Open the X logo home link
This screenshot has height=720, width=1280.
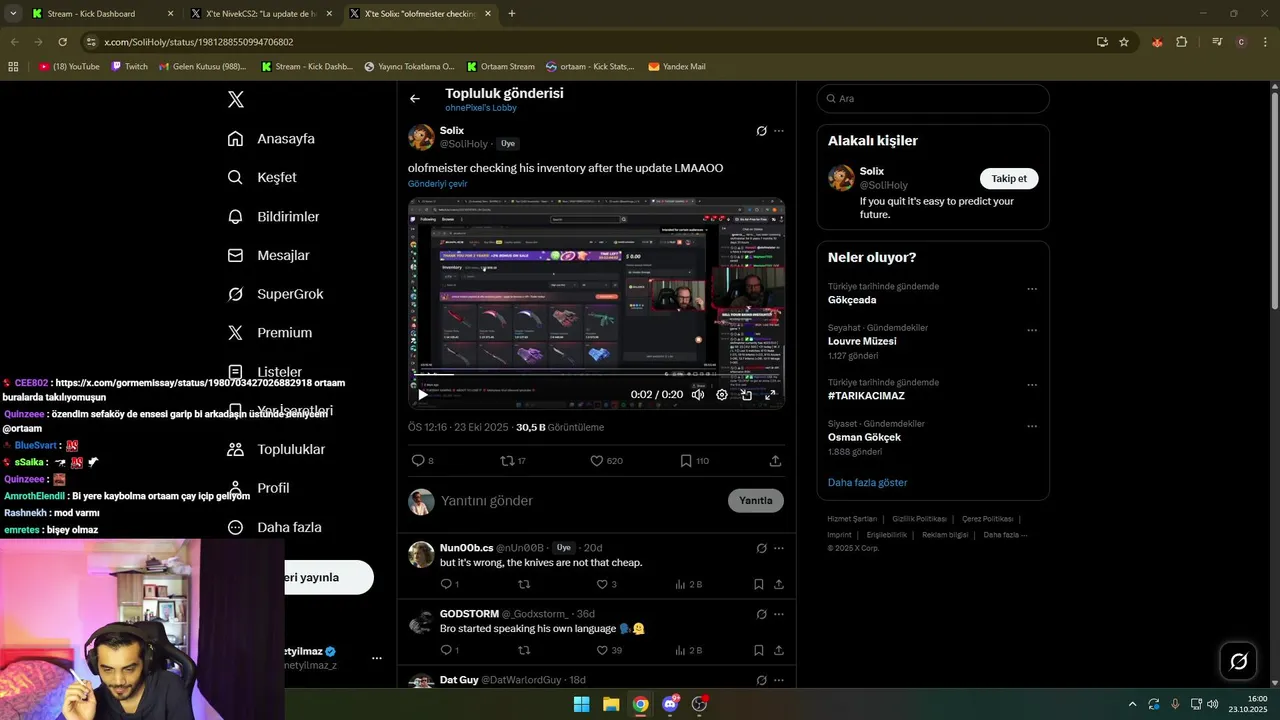tap(235, 99)
